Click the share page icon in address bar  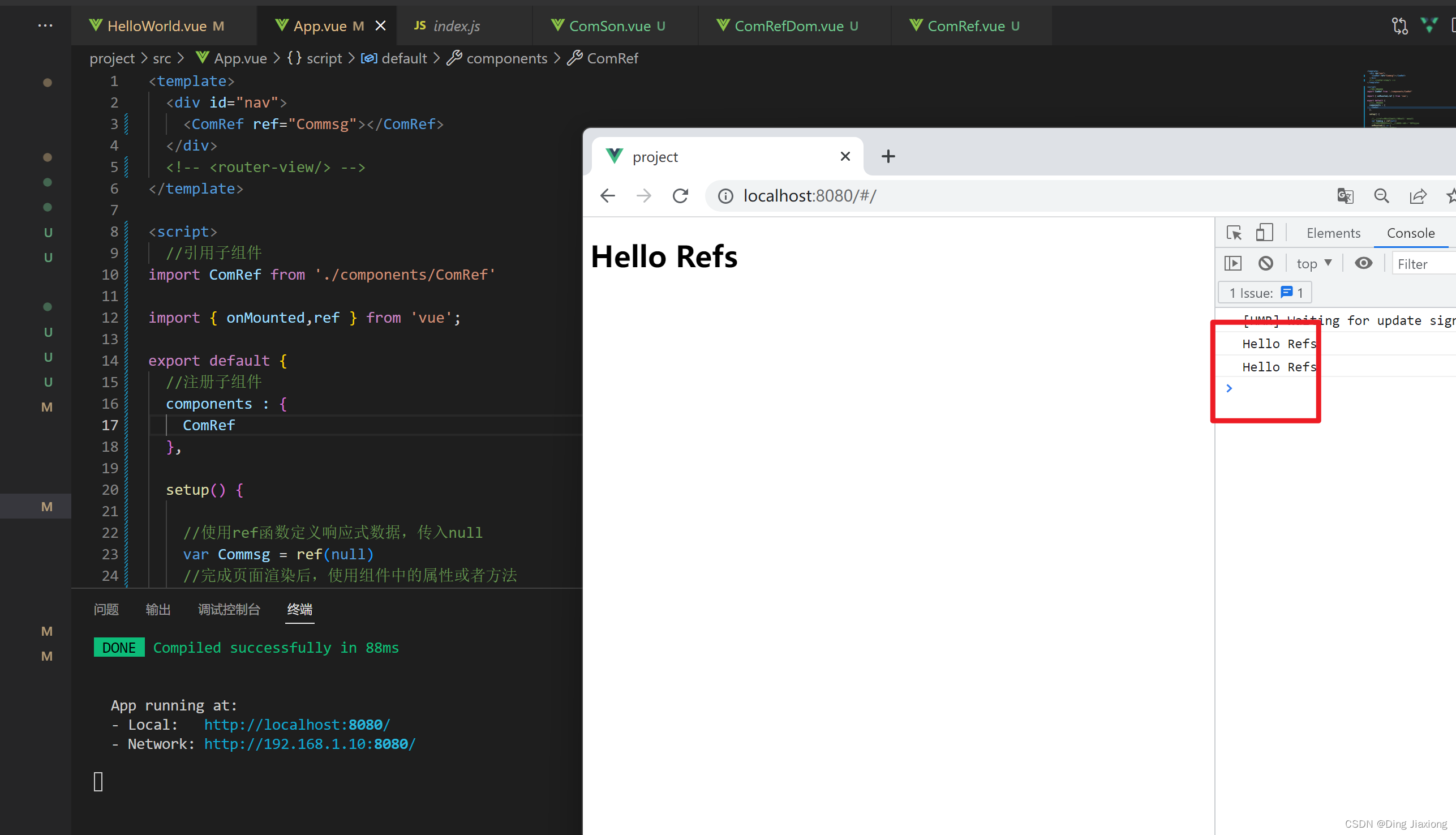1418,196
